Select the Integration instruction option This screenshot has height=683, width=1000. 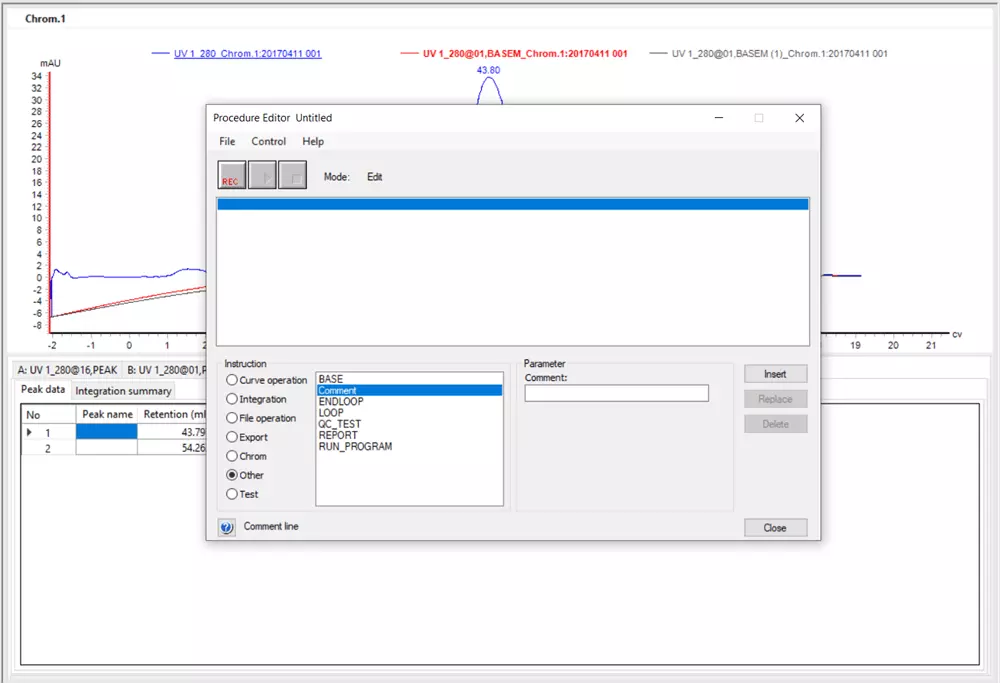(232, 399)
